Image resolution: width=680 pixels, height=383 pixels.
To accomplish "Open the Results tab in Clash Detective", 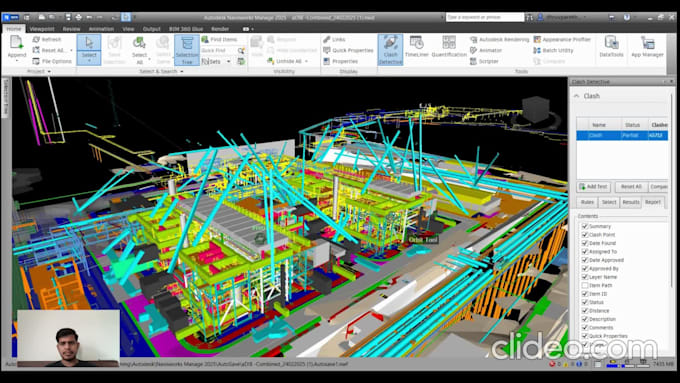I will click(x=631, y=202).
